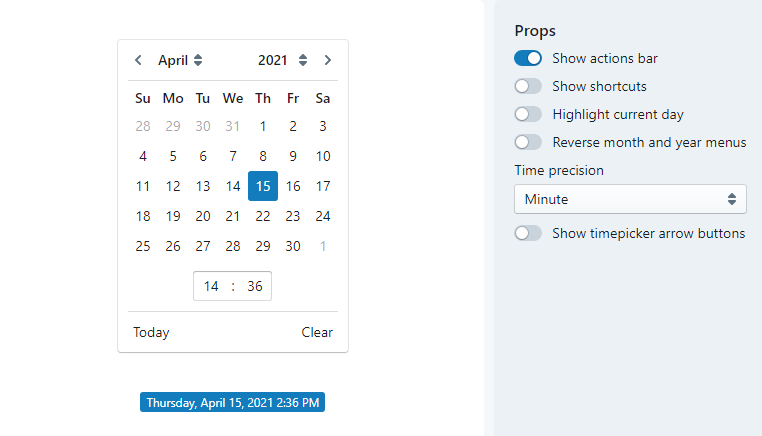The width and height of the screenshot is (762, 436).
Task: Go to previous month with left chevron
Action: point(139,60)
